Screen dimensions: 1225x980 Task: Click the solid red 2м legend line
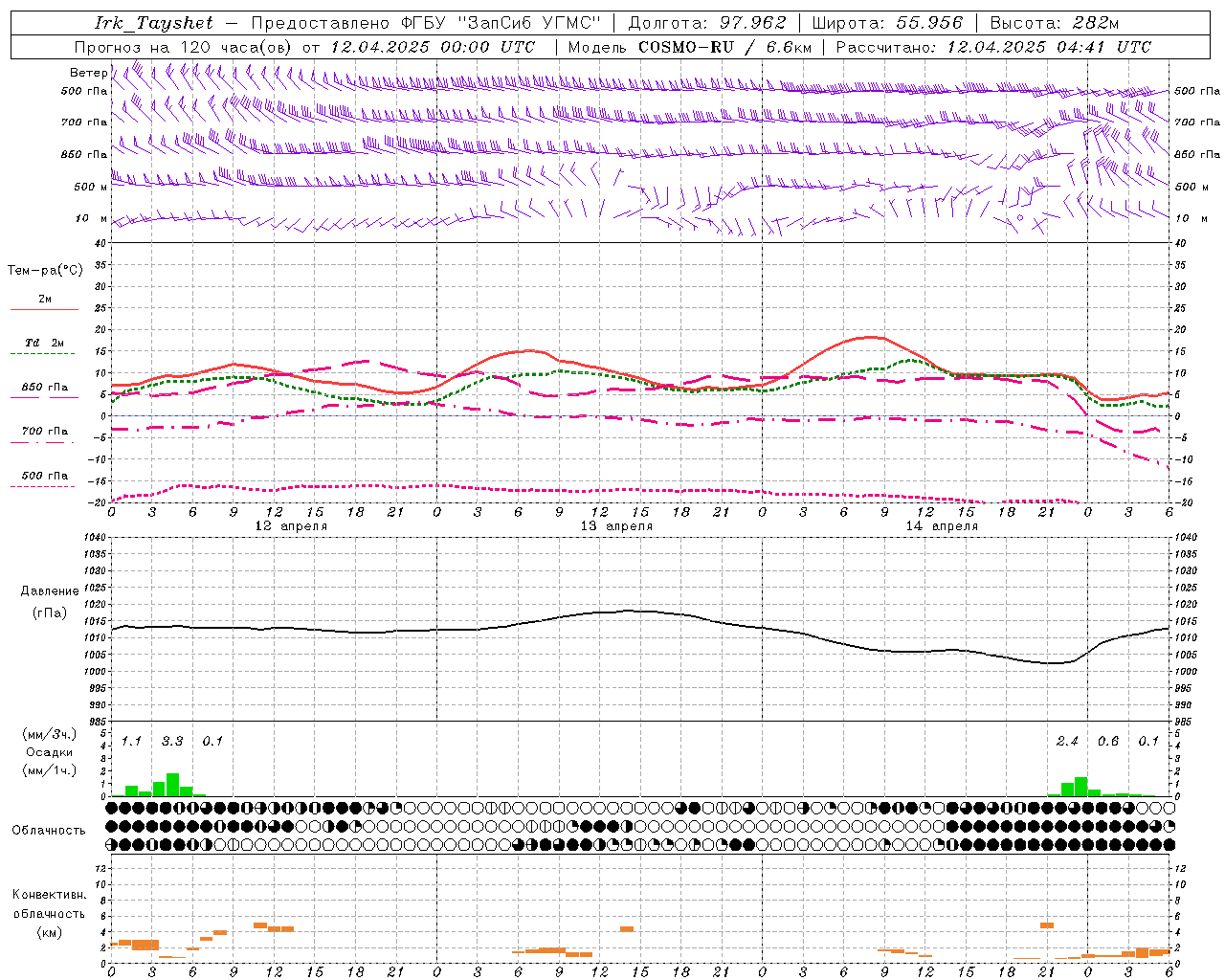(x=44, y=310)
